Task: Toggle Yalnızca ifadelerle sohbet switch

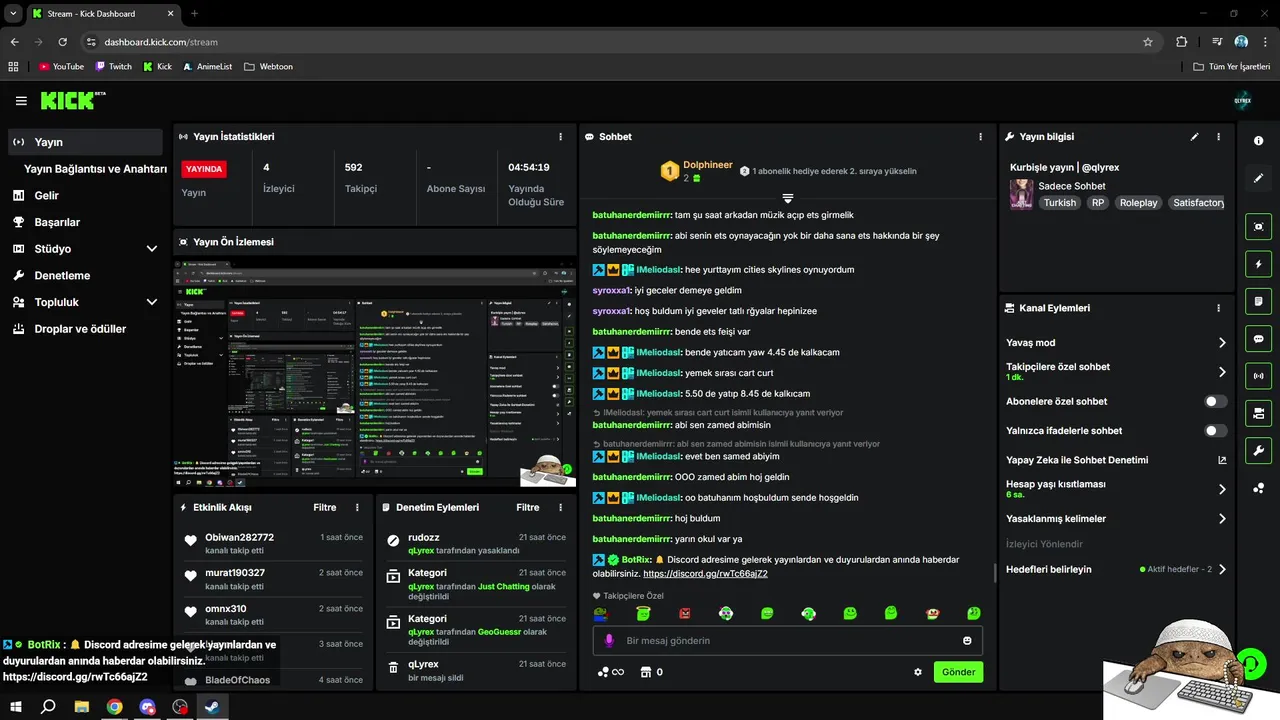Action: pos(1216,431)
